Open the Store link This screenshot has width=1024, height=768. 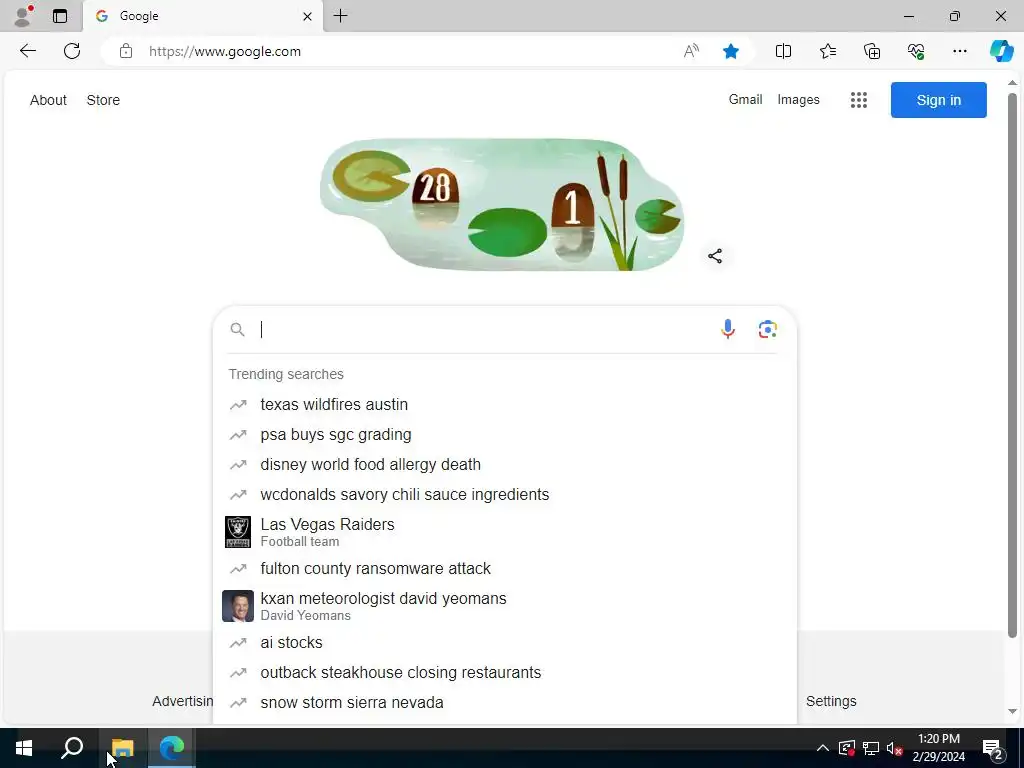103,100
